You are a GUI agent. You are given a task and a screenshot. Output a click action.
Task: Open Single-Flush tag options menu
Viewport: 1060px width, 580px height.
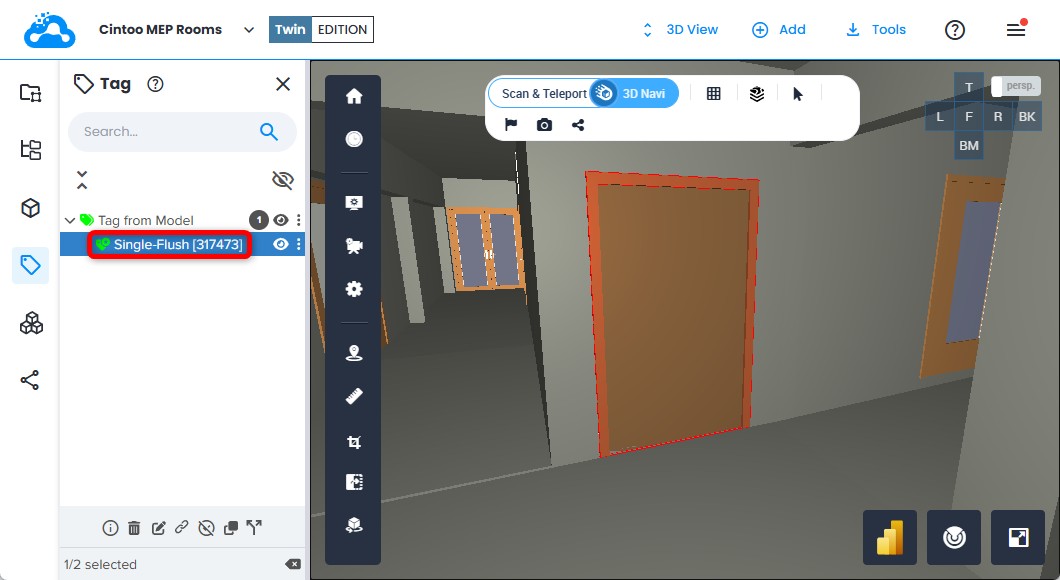(x=298, y=244)
